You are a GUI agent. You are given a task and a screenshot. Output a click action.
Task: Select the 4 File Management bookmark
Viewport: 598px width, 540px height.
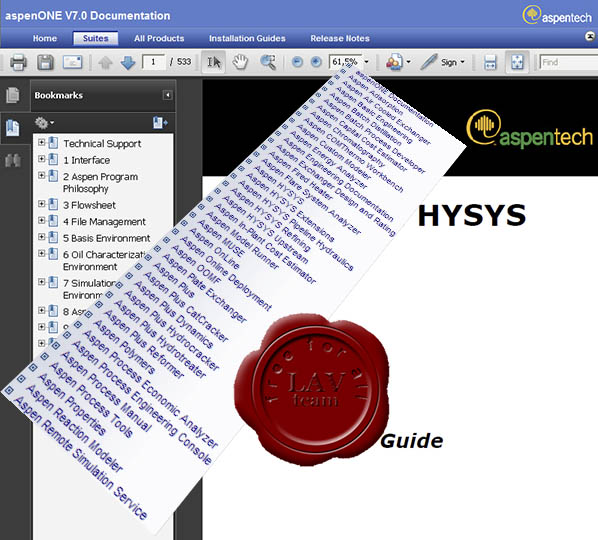pyautogui.click(x=104, y=222)
